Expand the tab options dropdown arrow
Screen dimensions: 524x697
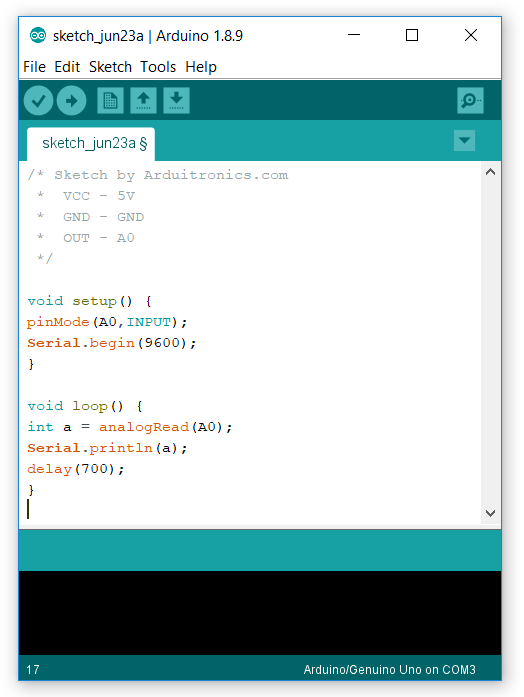[x=464, y=140]
